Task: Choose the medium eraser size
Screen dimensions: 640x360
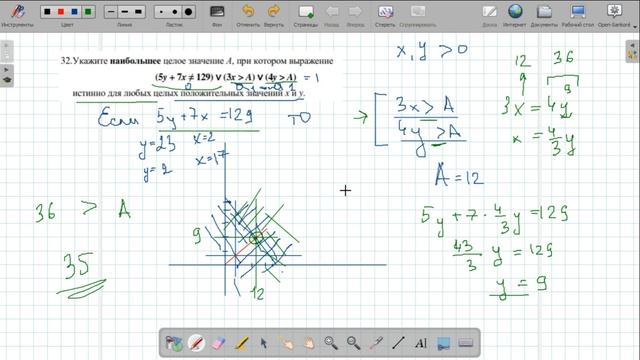Action: tap(175, 12)
